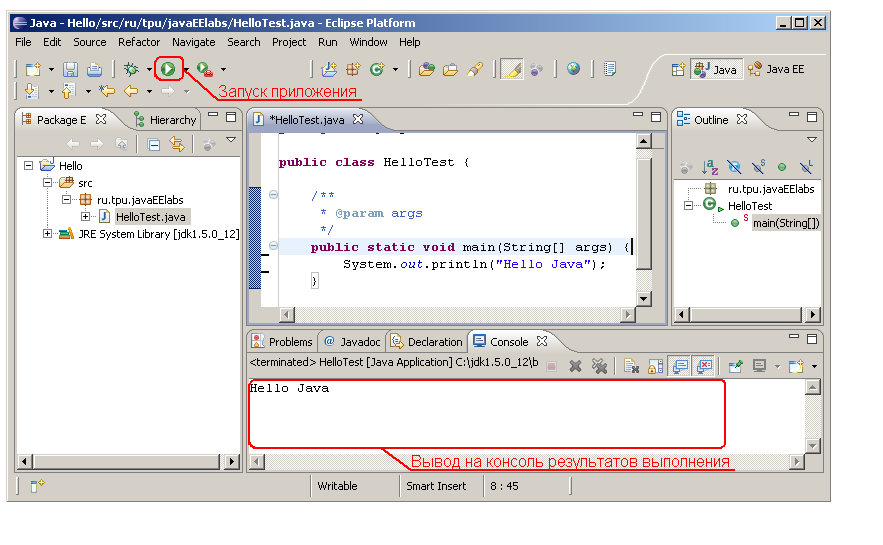Collapse HelloTest class in the Outline
The image size is (883, 545).
coord(688,206)
